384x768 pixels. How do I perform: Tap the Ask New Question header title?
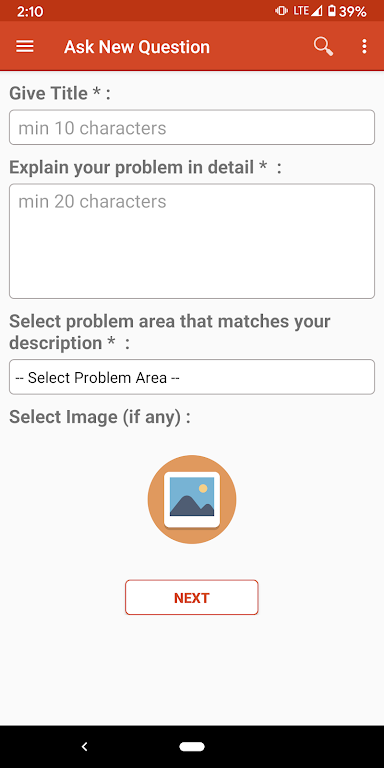pos(137,47)
